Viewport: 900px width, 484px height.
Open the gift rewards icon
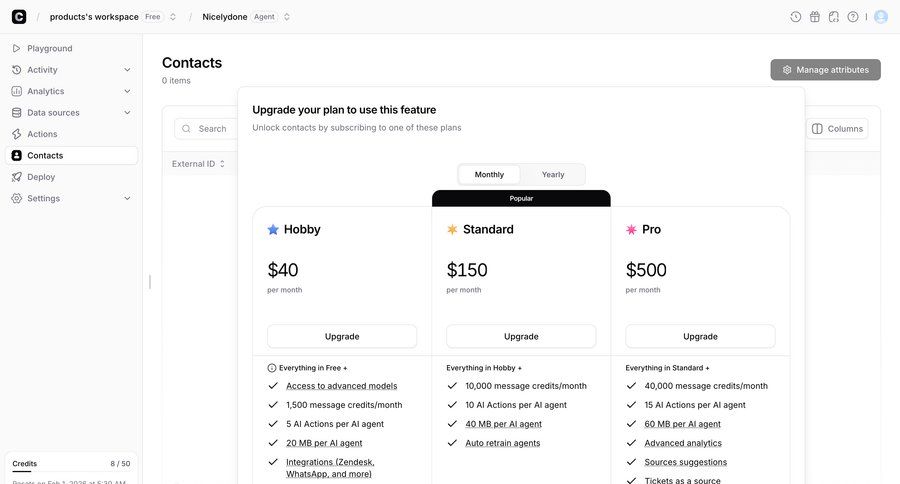coord(814,17)
